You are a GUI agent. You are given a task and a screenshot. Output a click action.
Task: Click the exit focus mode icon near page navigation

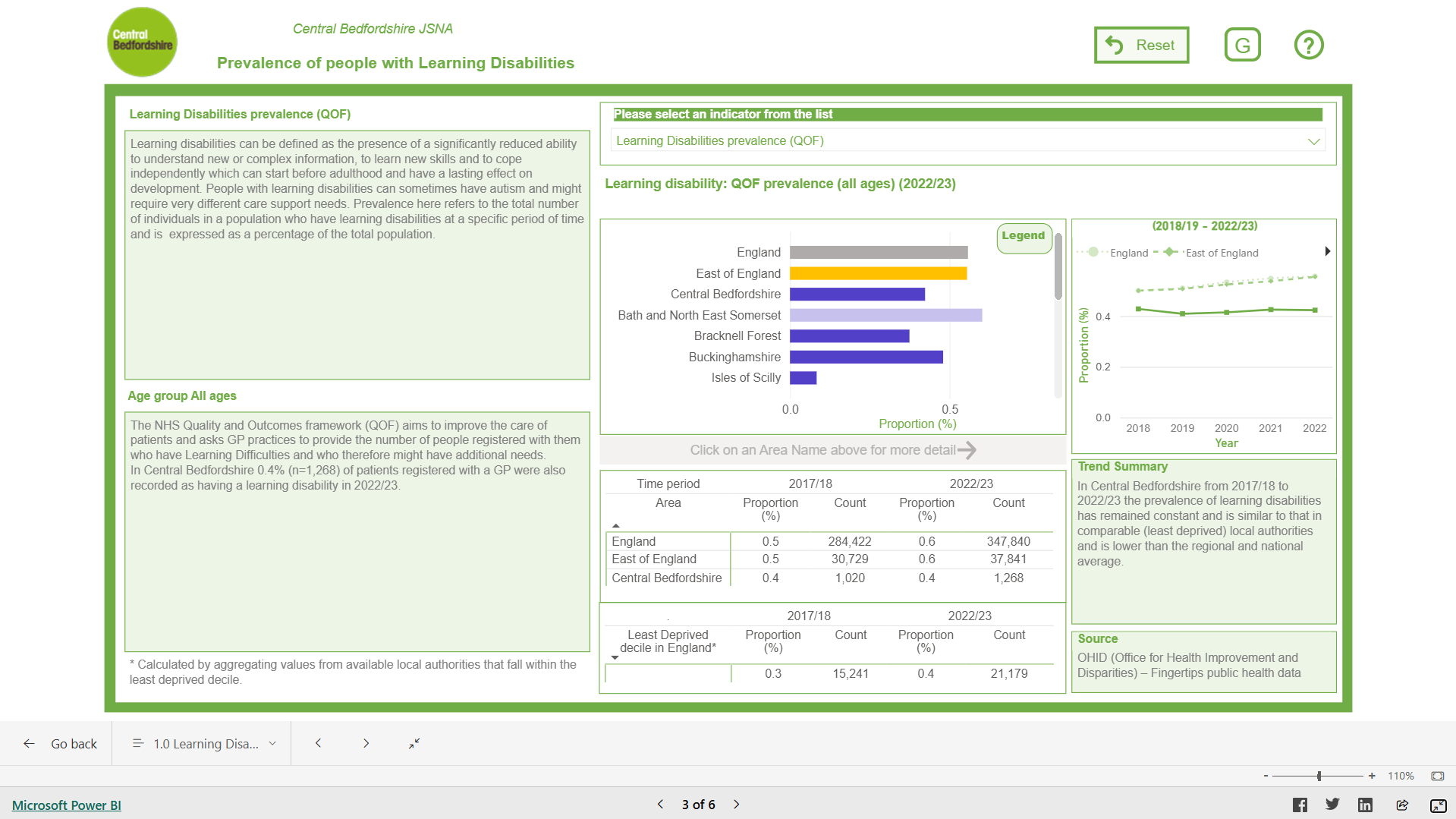pyautogui.click(x=414, y=743)
